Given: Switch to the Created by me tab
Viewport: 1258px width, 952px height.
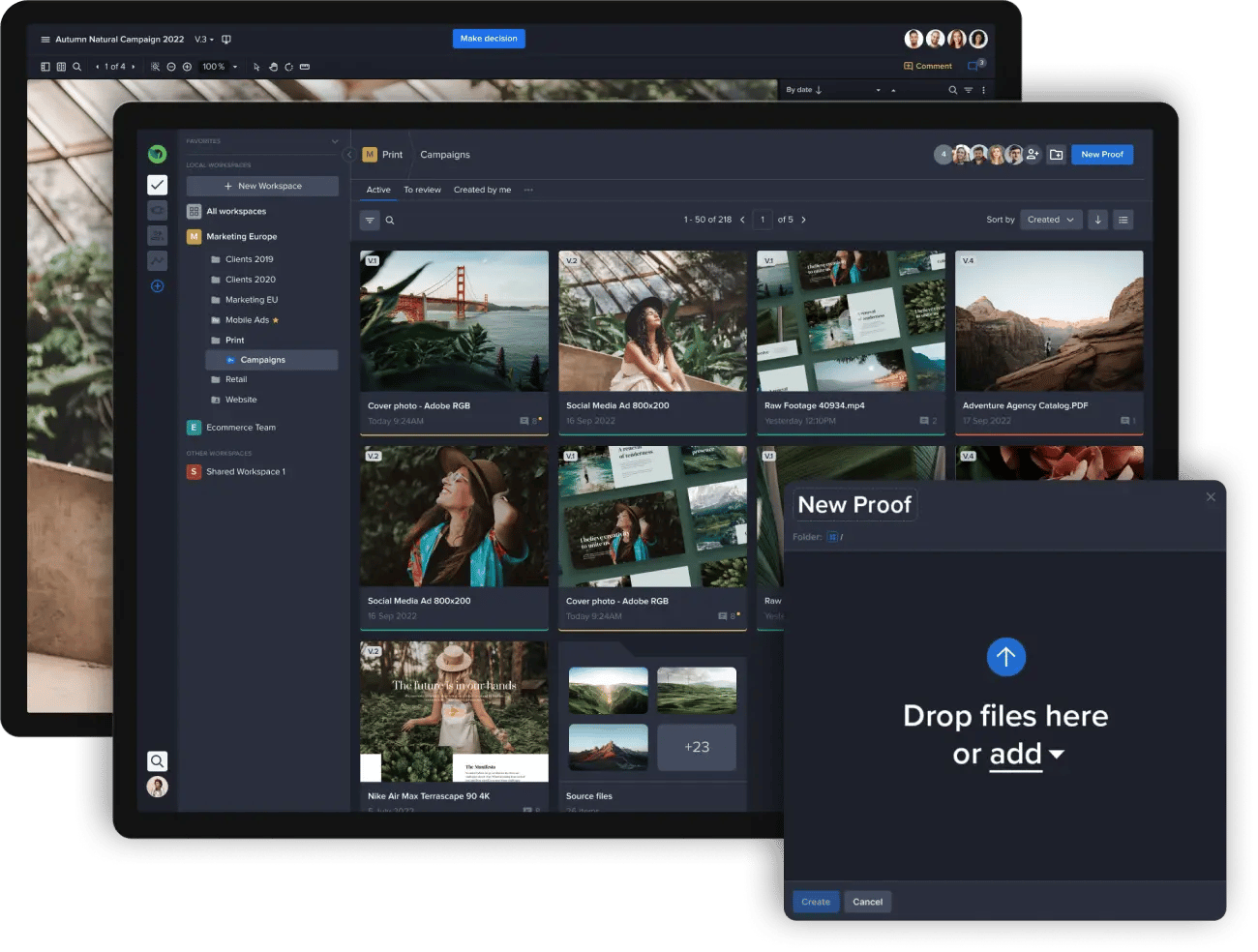Looking at the screenshot, I should 482,190.
